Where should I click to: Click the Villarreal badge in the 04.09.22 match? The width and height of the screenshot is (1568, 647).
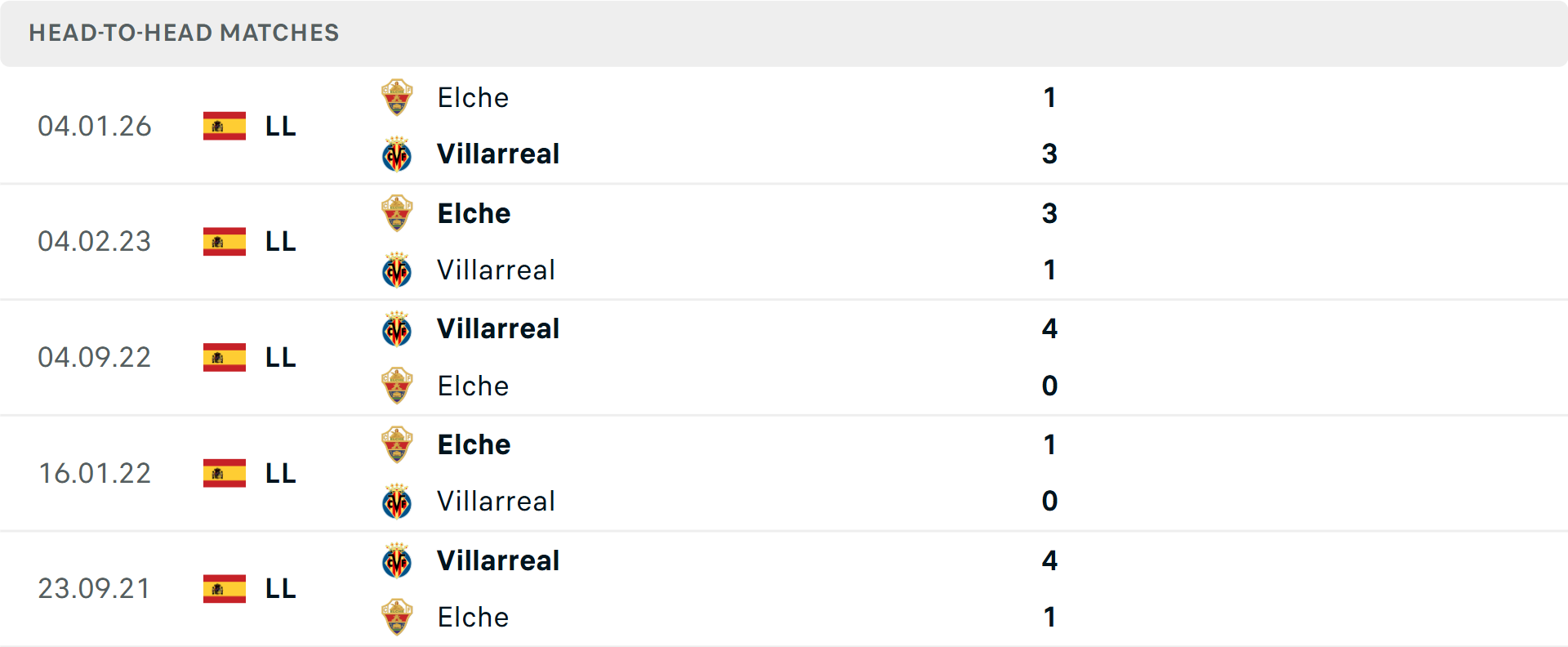(397, 328)
